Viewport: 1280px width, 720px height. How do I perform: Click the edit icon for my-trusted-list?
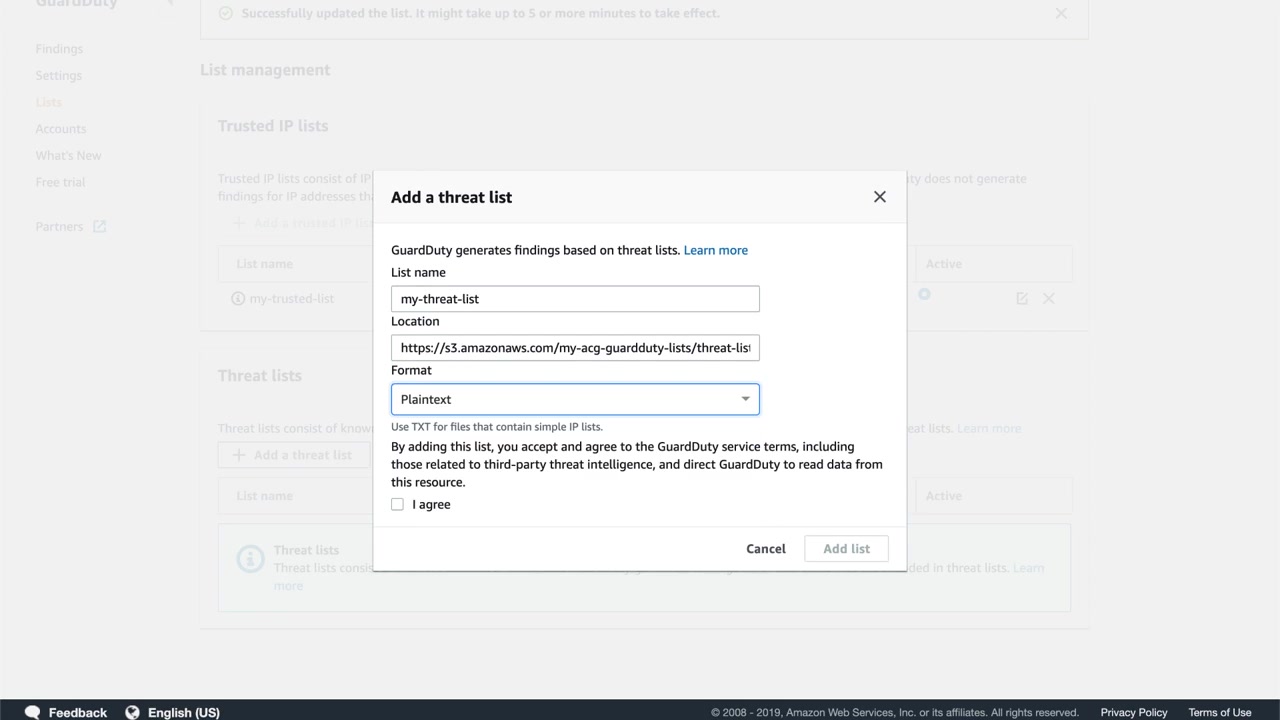pyautogui.click(x=1021, y=298)
